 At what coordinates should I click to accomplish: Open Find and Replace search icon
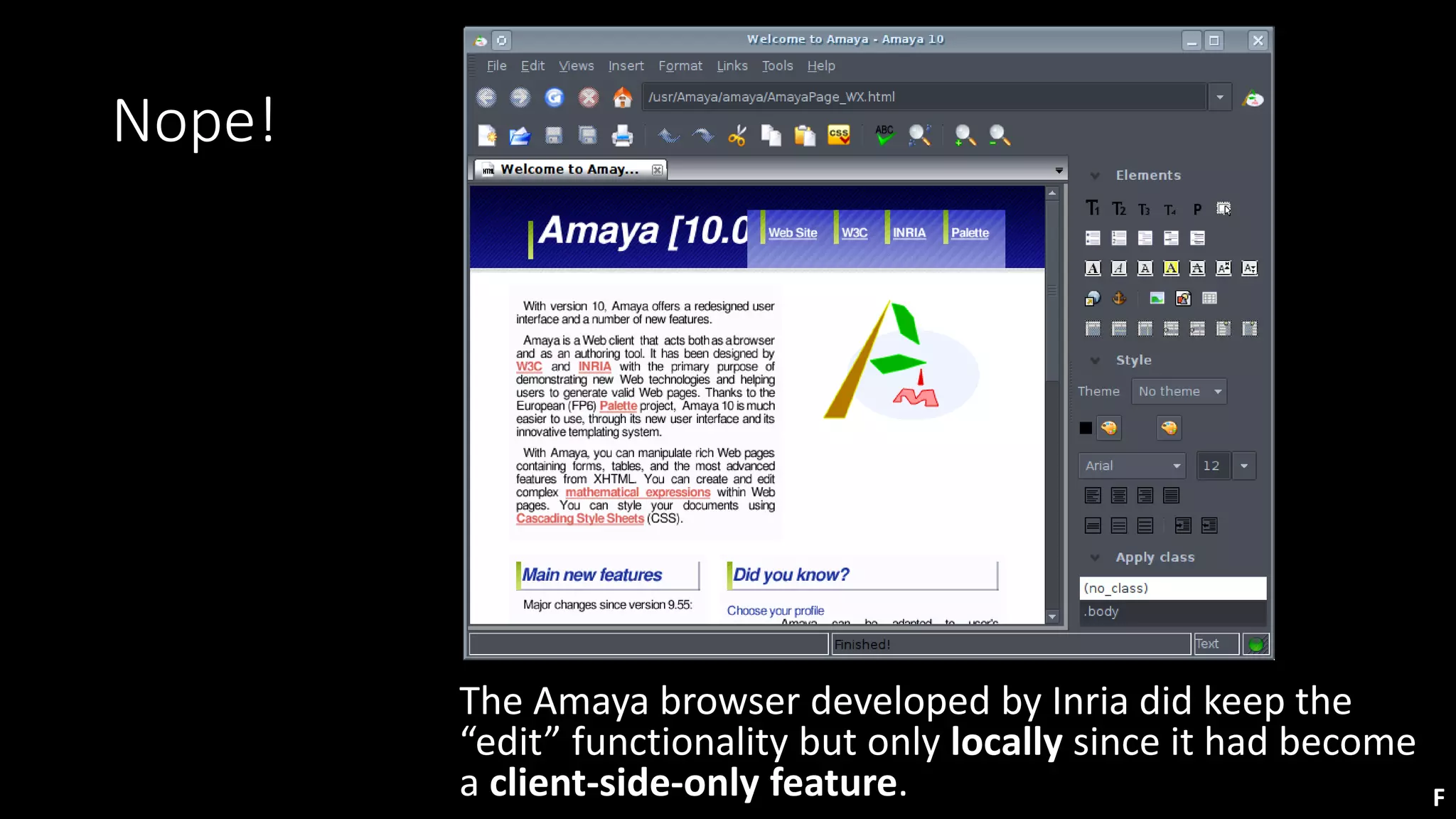[919, 135]
